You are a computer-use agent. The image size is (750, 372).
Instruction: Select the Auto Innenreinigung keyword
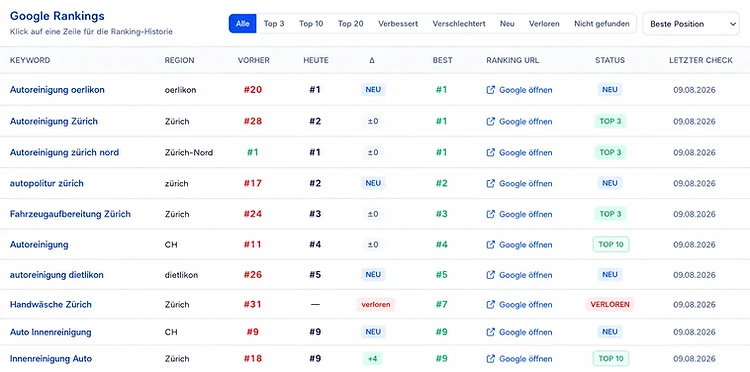click(x=50, y=332)
